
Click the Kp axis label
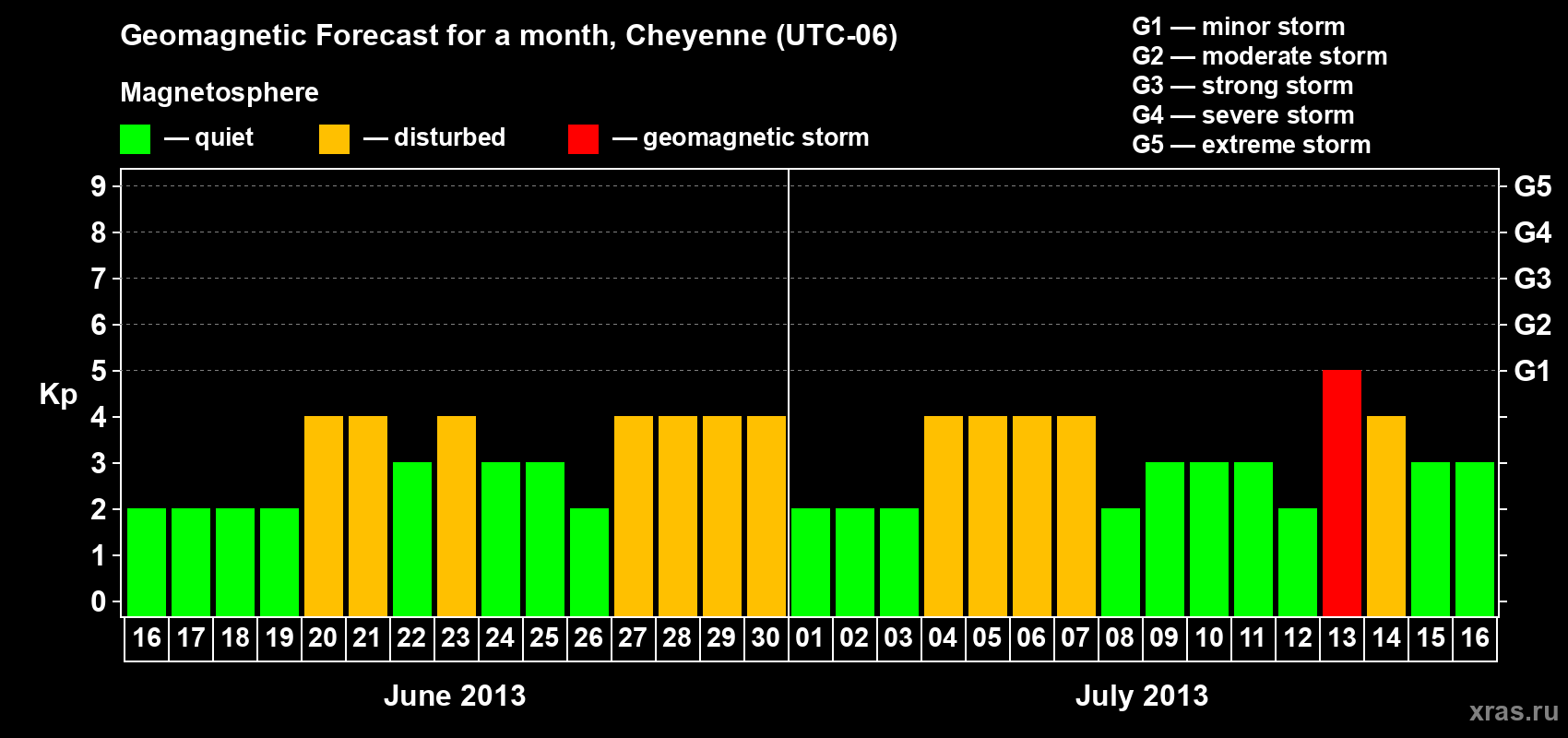tap(58, 395)
